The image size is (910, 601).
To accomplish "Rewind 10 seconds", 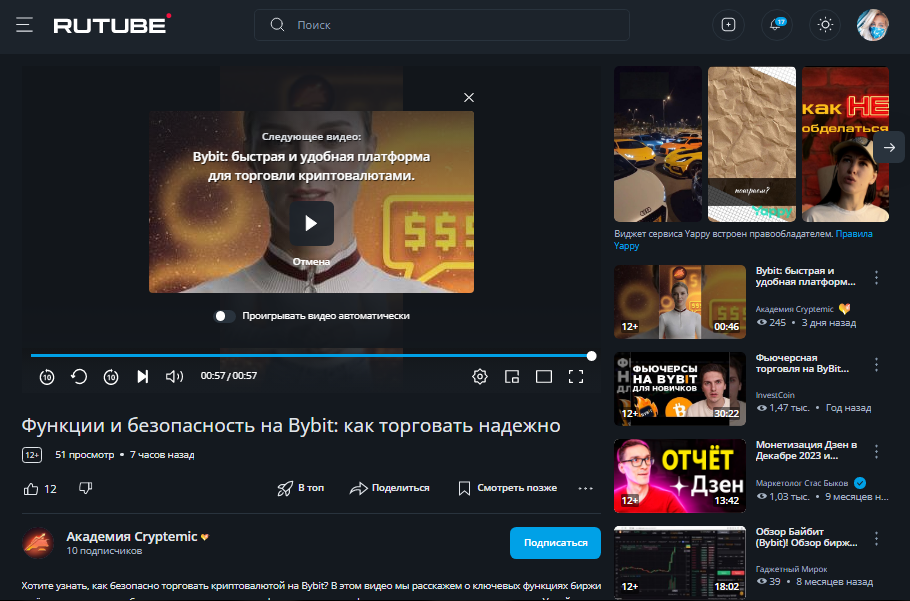I will click(x=47, y=377).
